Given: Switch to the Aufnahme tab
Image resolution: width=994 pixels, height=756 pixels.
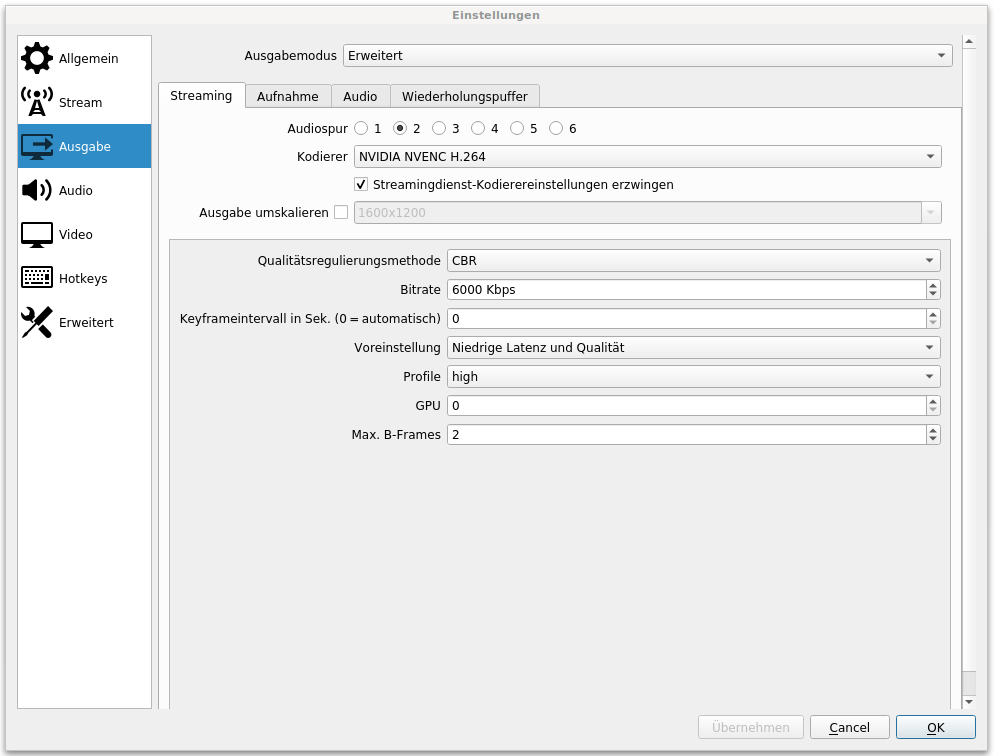Looking at the screenshot, I should pos(287,97).
